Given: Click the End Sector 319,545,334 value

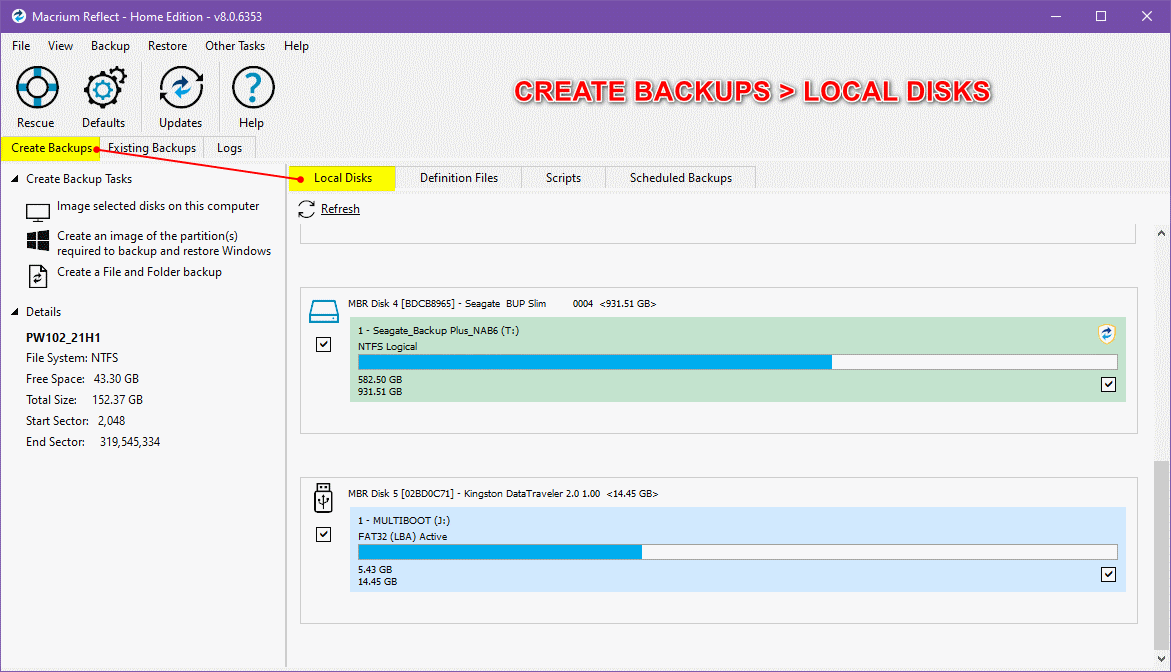Looking at the screenshot, I should (x=130, y=442).
